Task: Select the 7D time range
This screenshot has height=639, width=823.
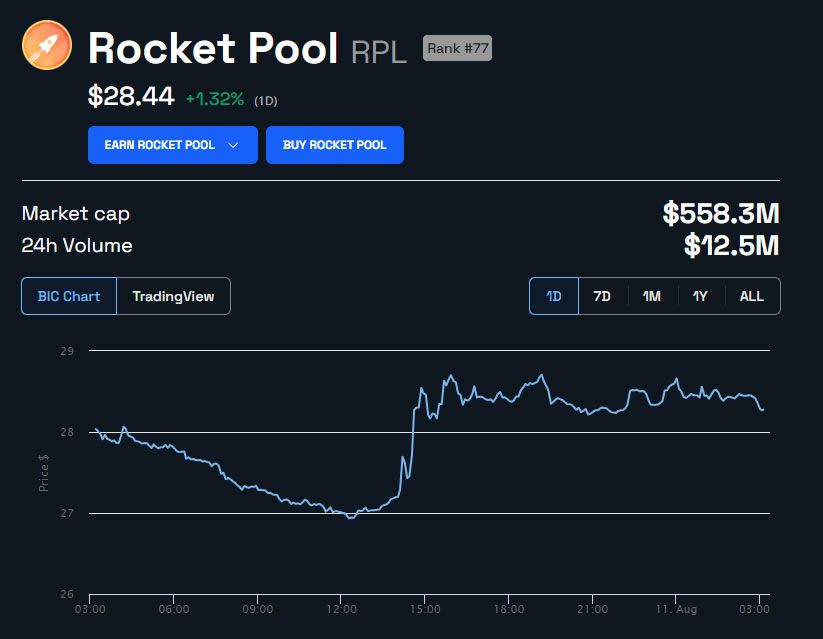Action: click(602, 296)
